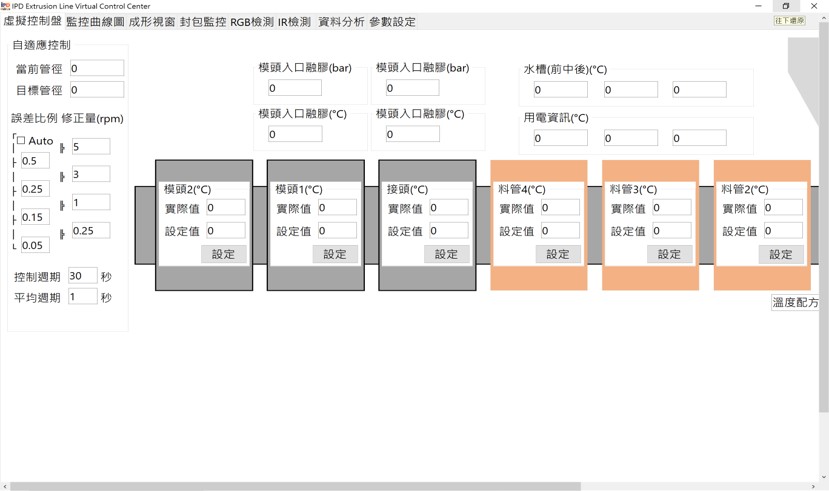829x491 pixels.
Task: Focus 料管4 設定值 field
Action: [560, 230]
